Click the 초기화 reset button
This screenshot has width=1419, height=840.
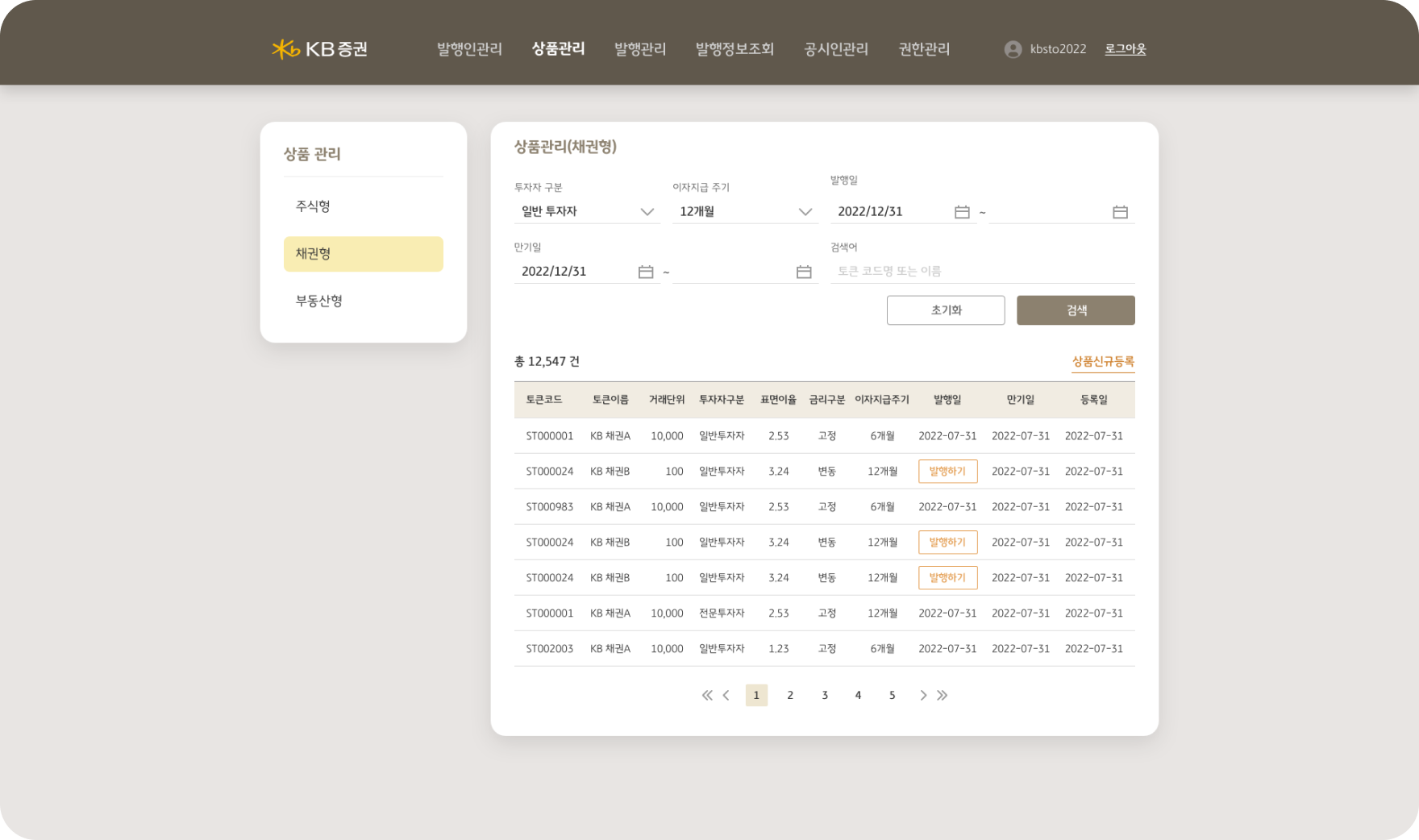click(x=946, y=310)
